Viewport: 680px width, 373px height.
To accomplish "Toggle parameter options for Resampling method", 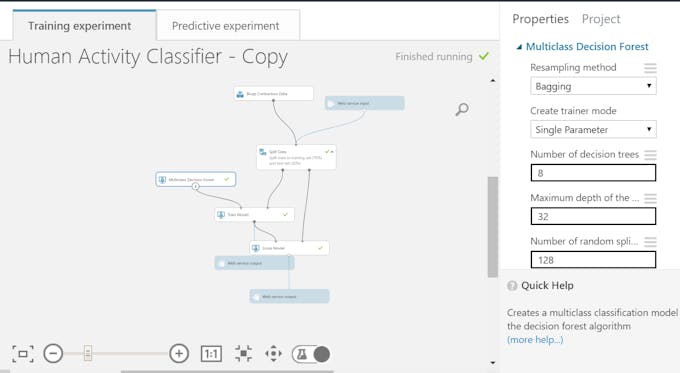I will pos(650,68).
